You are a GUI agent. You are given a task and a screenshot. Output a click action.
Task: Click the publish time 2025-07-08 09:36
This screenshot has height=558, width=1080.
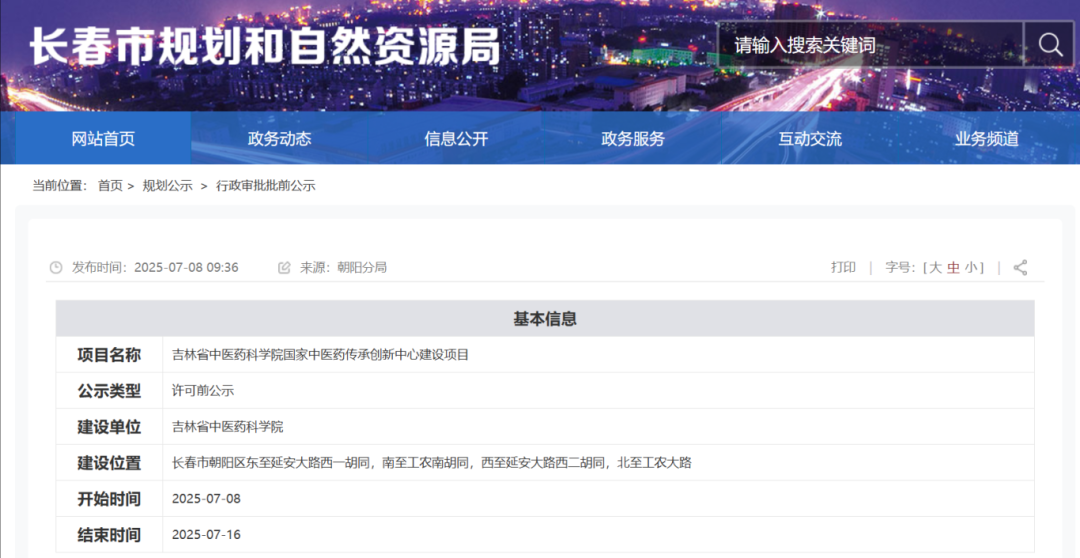coord(186,267)
